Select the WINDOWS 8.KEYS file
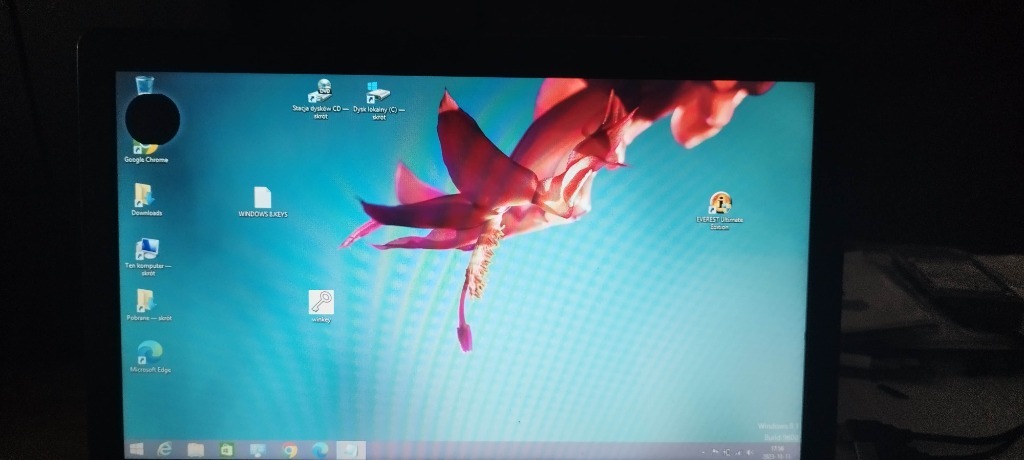The width and height of the screenshot is (1024, 460). coord(262,199)
